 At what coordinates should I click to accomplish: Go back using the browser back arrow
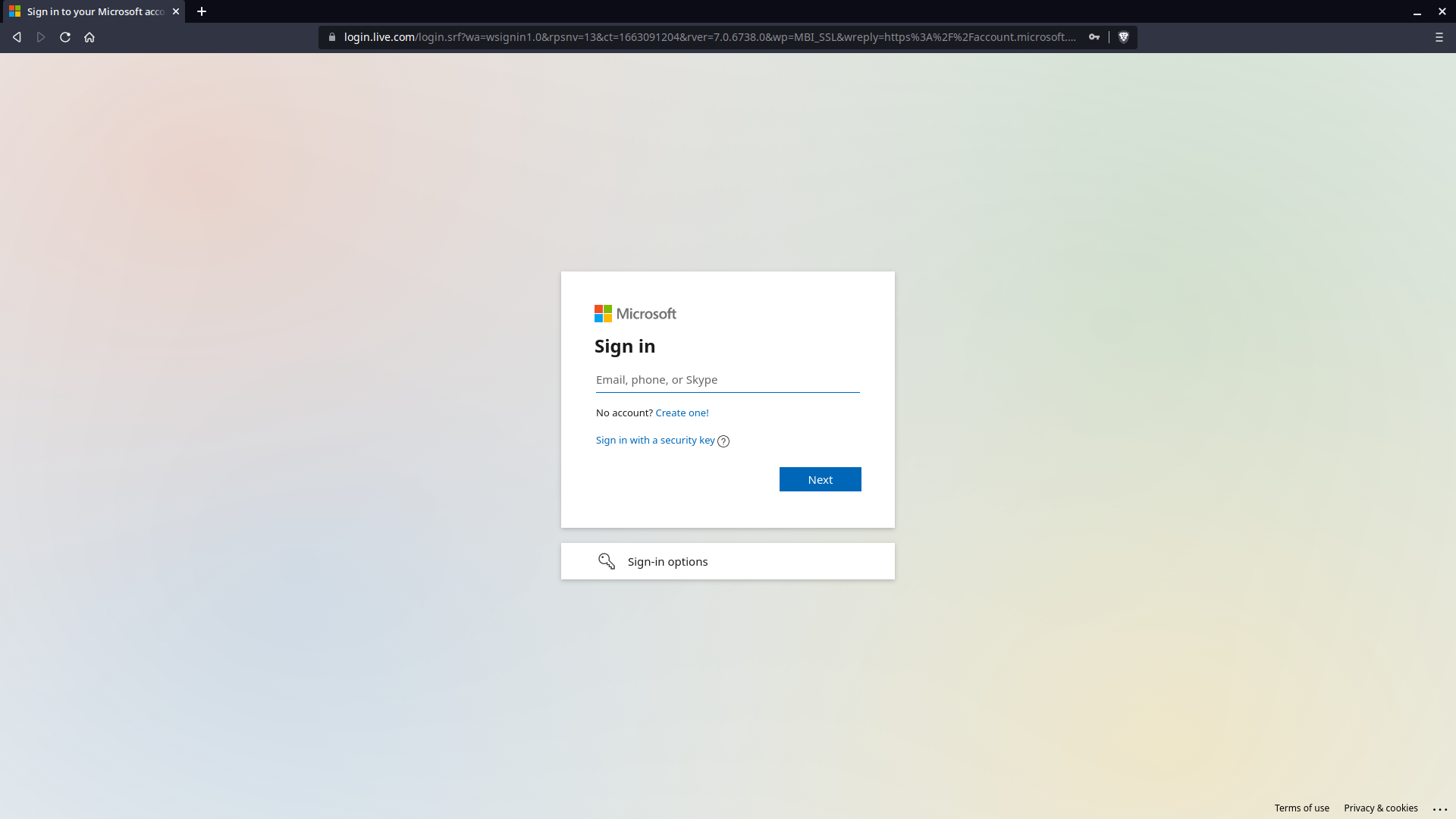[x=17, y=37]
